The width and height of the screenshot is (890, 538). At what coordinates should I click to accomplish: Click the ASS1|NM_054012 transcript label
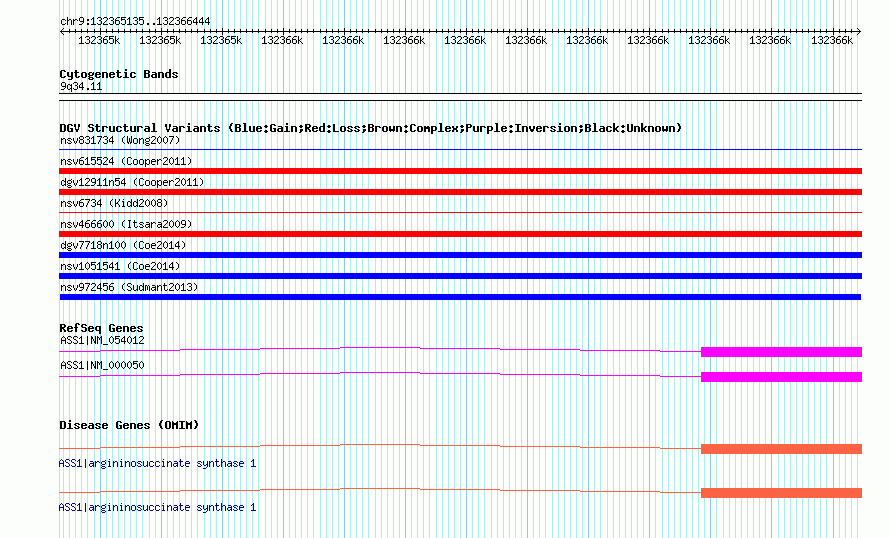102,341
